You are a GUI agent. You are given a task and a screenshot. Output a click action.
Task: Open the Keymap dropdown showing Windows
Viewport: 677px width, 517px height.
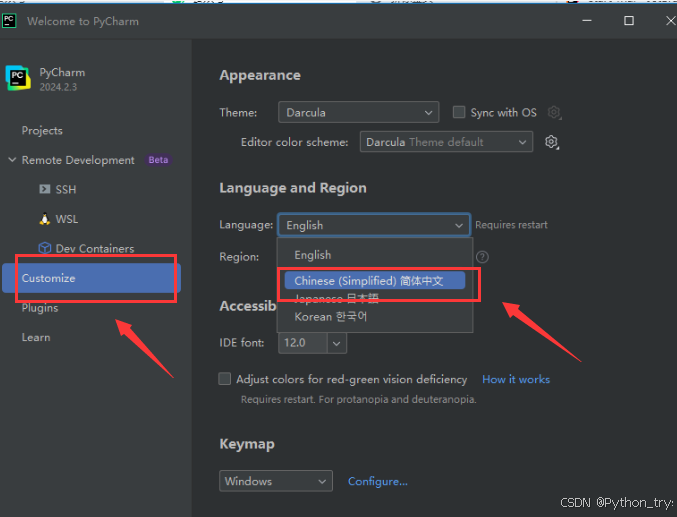click(x=276, y=481)
